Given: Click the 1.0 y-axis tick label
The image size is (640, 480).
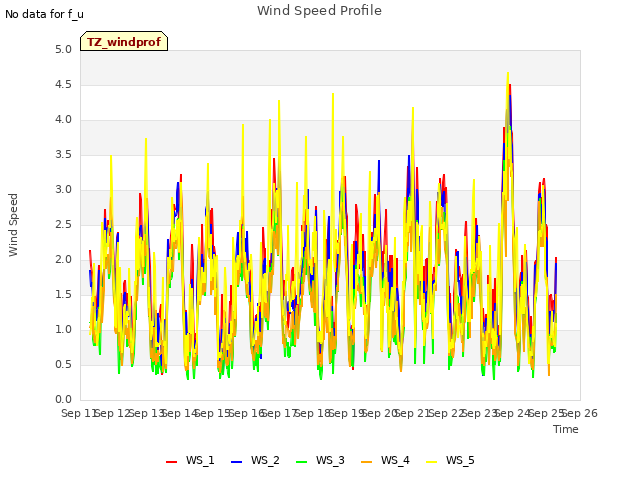Looking at the screenshot, I should 63,329.
